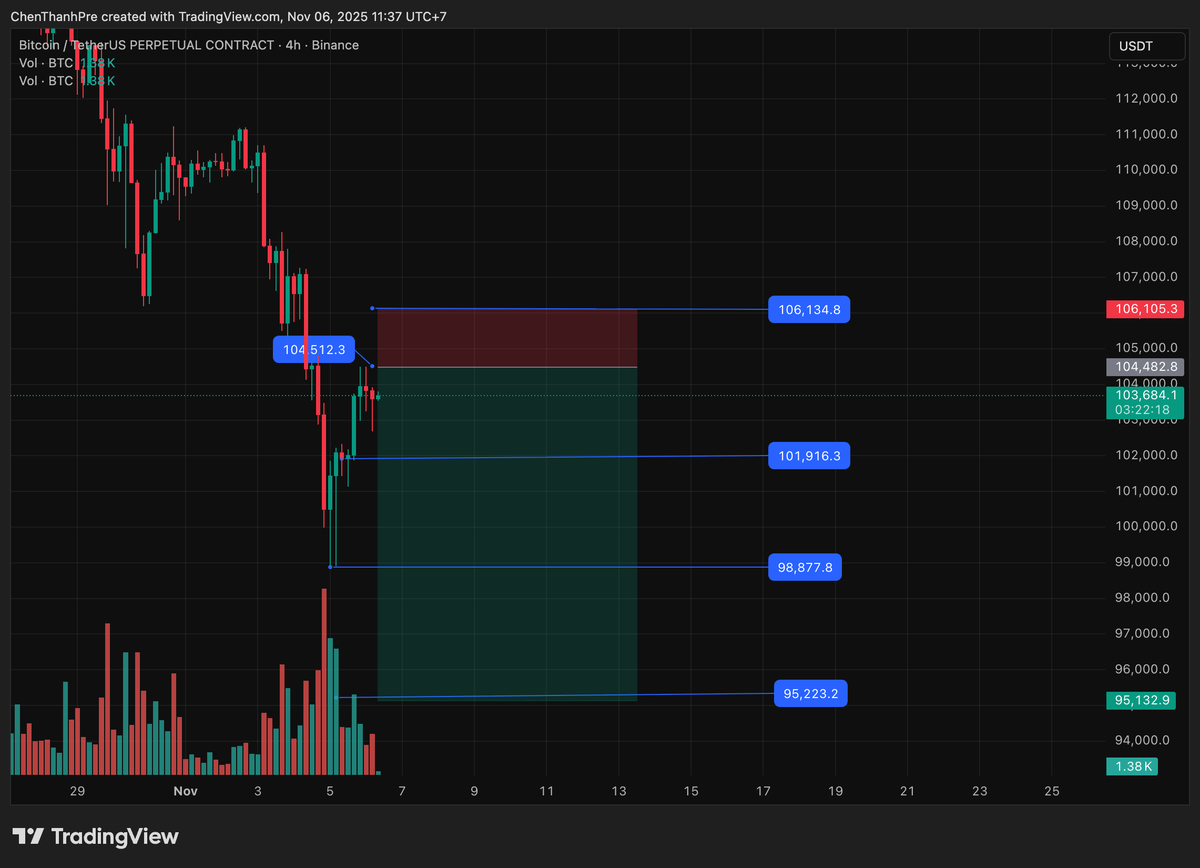Open the USDT currency selector
This screenshot has width=1200, height=868.
[x=1146, y=46]
